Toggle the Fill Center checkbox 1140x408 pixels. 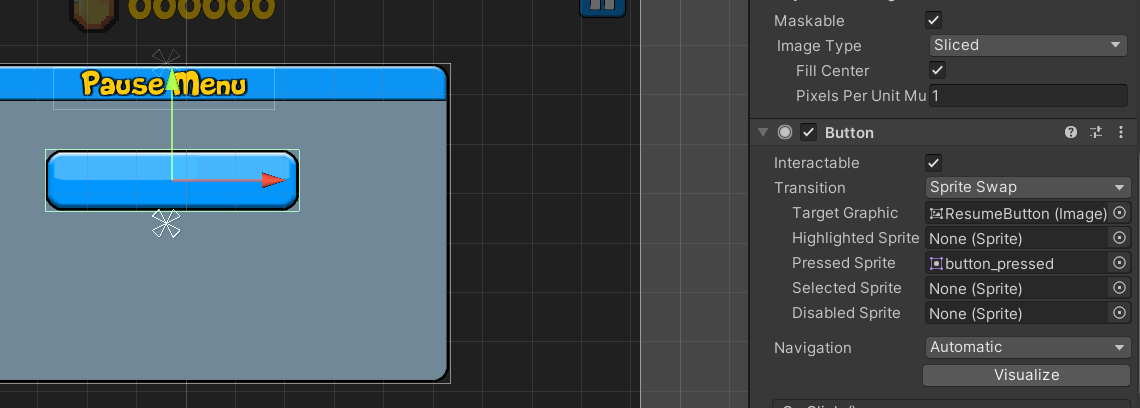[x=938, y=71]
